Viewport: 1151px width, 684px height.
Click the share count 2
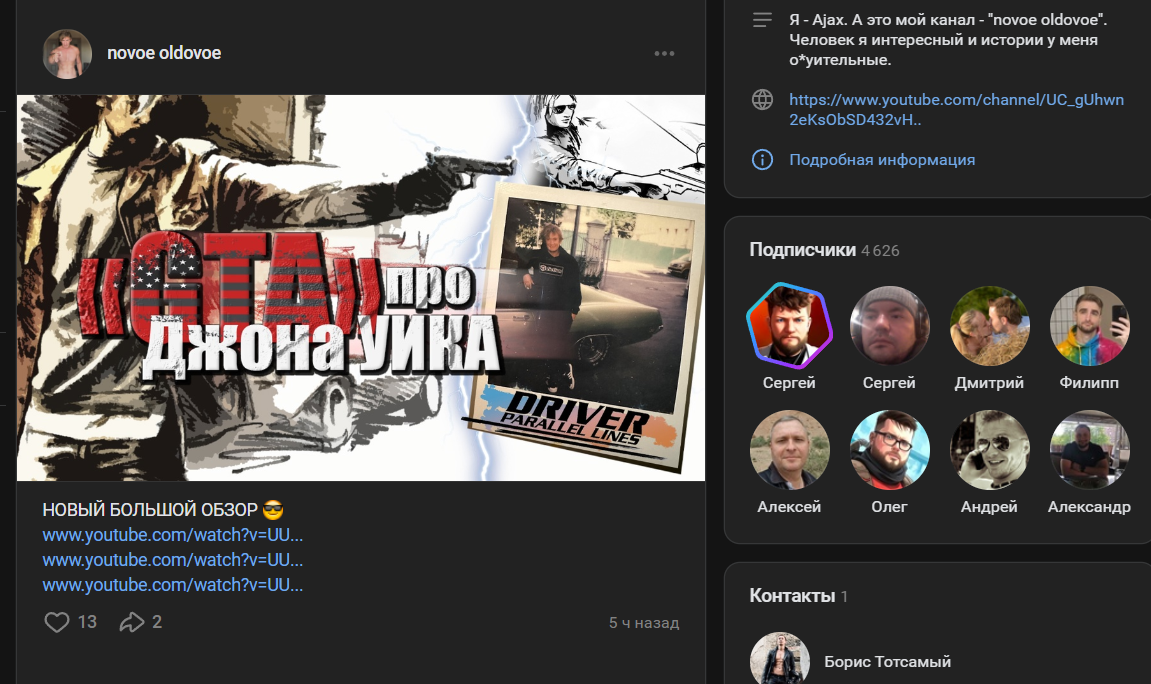pyautogui.click(x=156, y=622)
